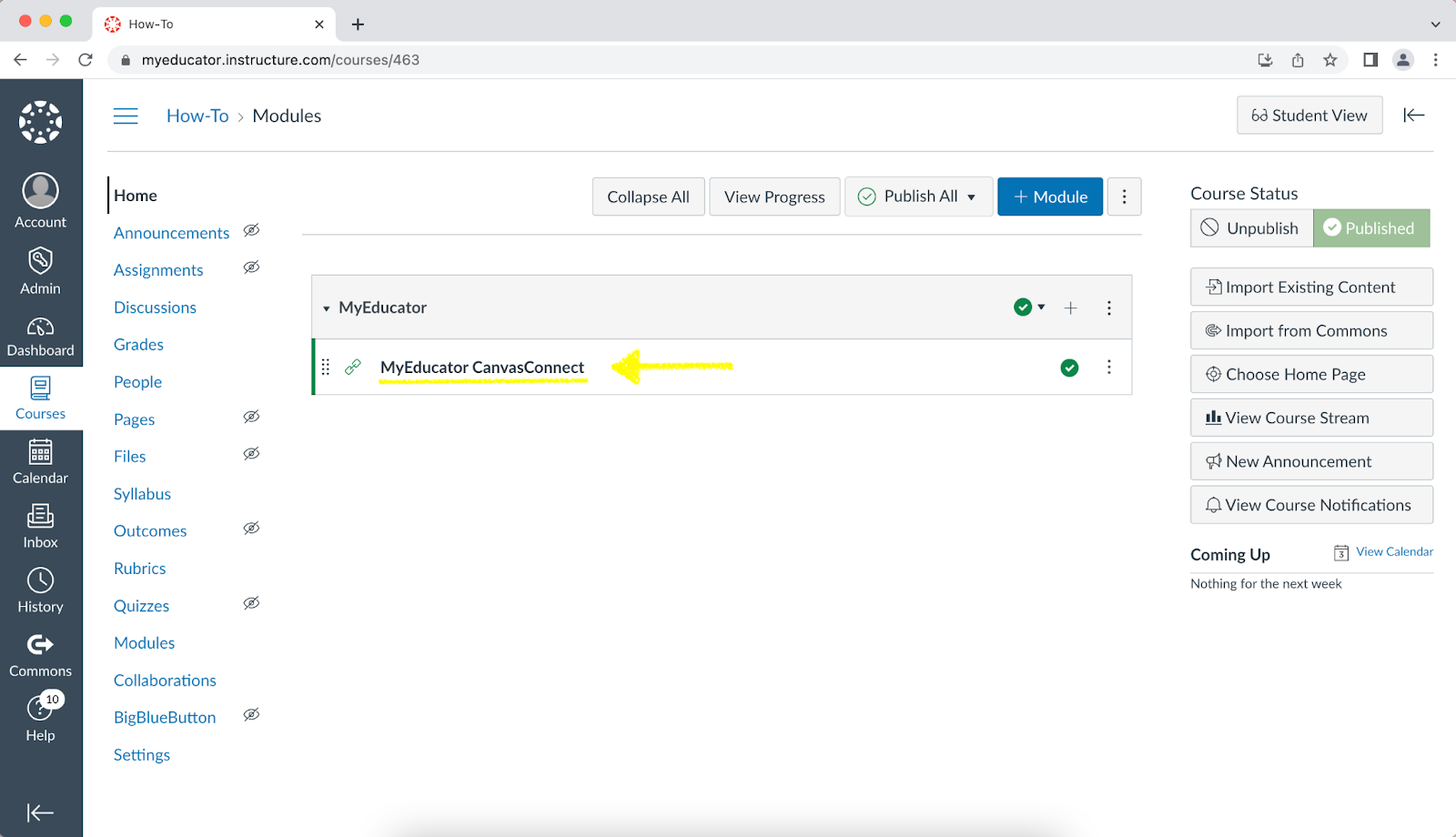Enter Student View

1309,116
